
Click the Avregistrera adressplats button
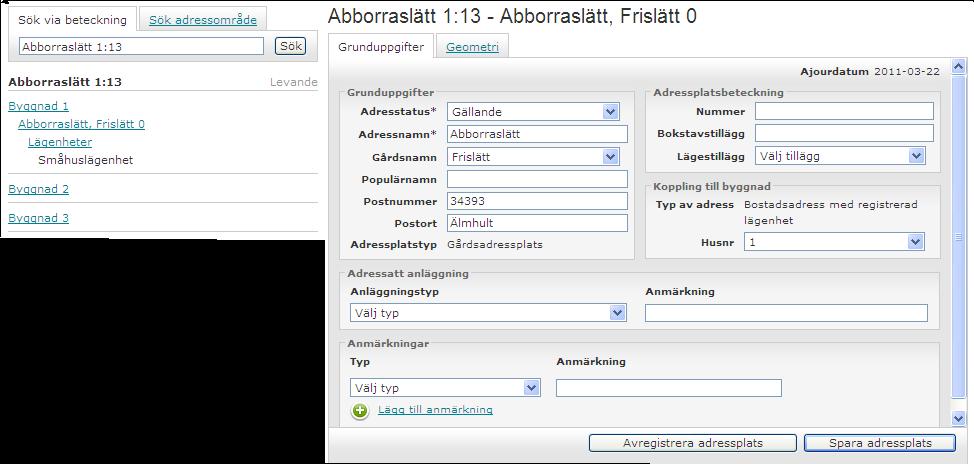(693, 443)
